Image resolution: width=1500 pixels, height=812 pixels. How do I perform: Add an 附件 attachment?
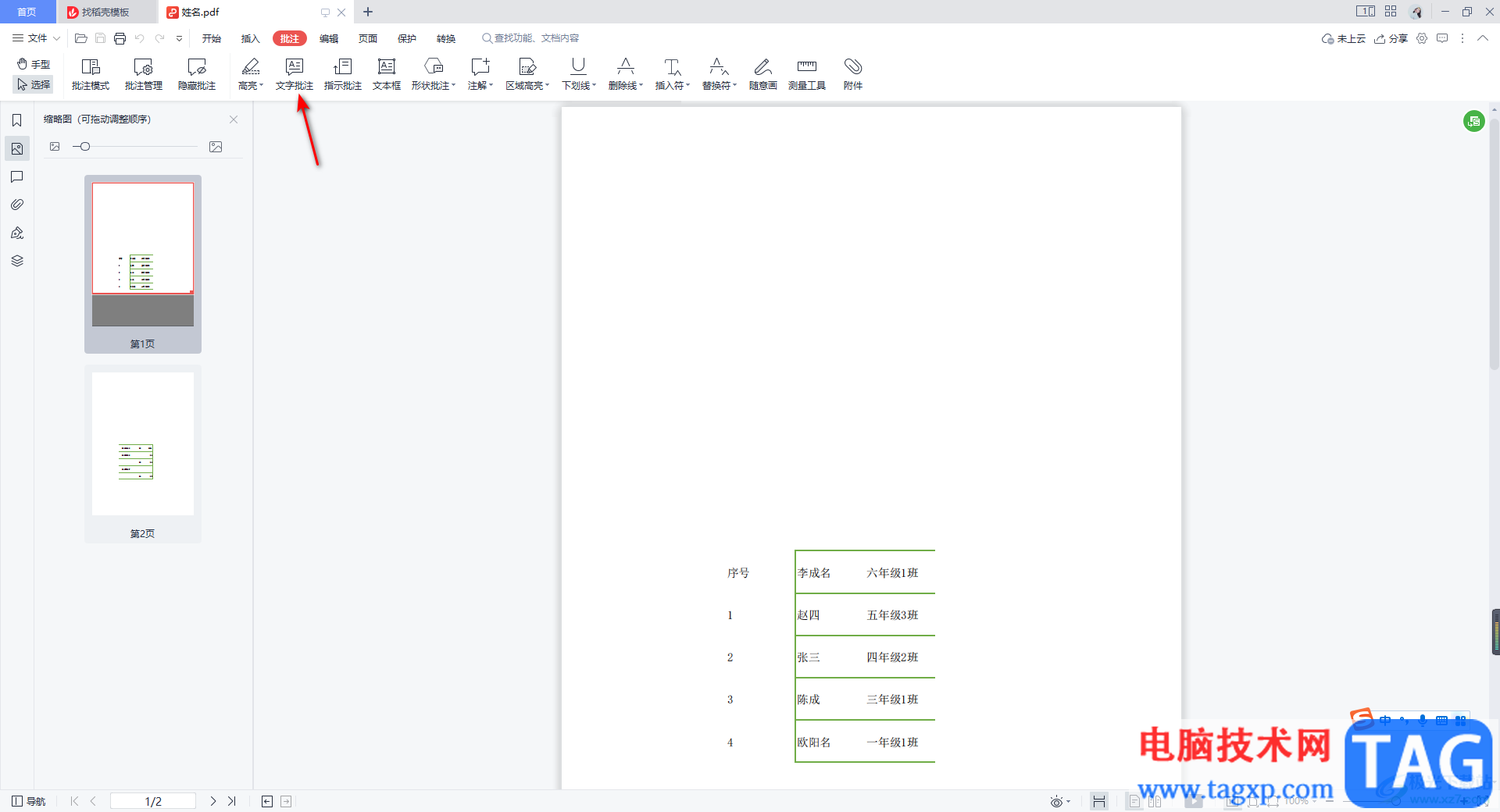click(x=853, y=75)
